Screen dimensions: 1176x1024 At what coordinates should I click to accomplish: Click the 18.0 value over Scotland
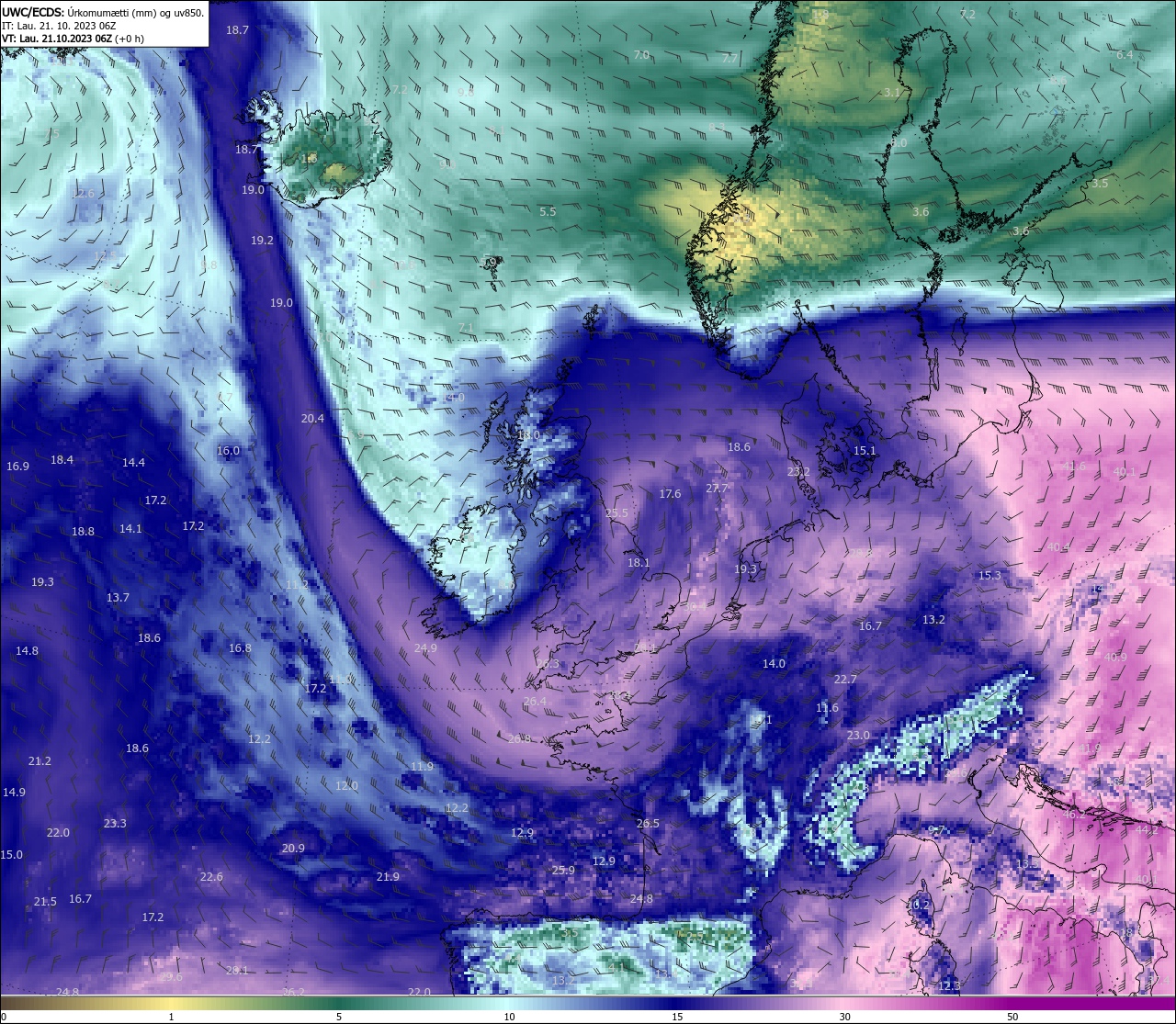tap(528, 435)
